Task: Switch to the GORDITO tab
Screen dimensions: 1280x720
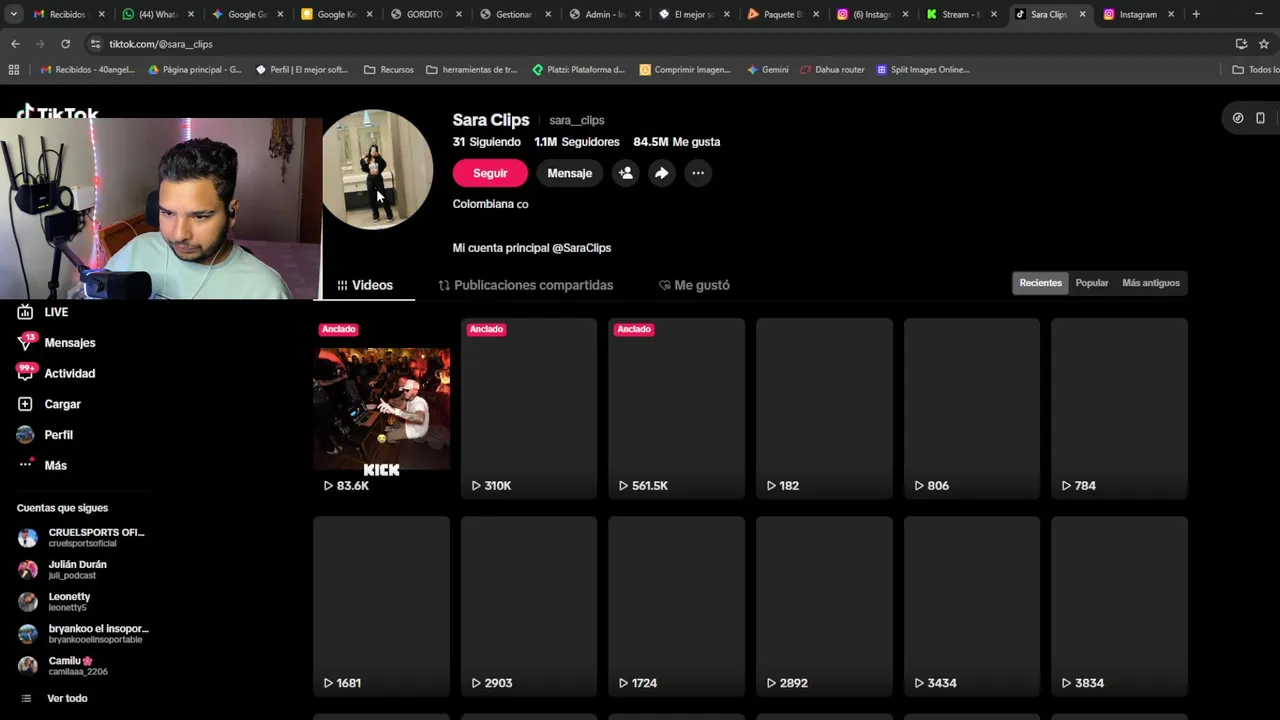Action: pos(425,14)
